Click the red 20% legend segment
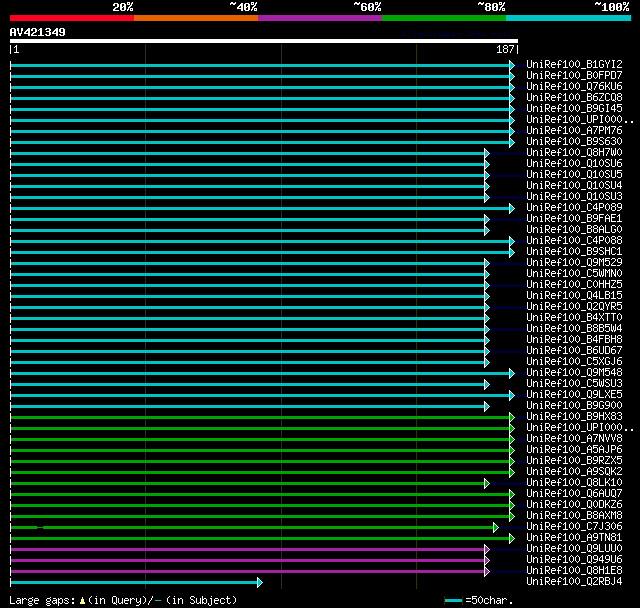 pyautogui.click(x=72, y=18)
